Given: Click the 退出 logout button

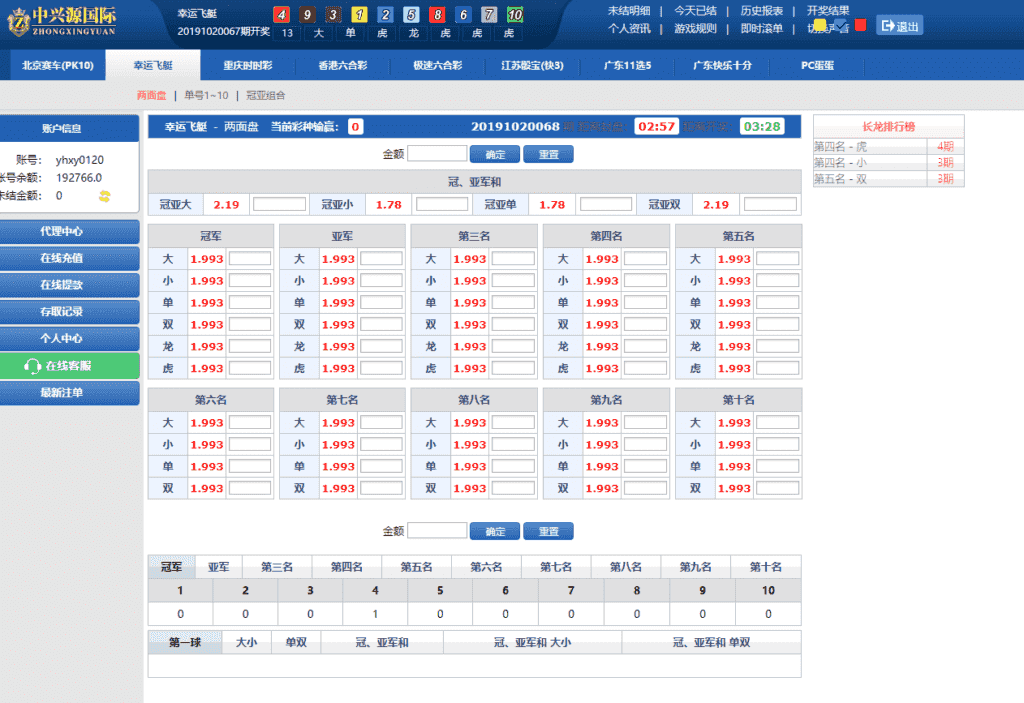Looking at the screenshot, I should coord(899,26).
